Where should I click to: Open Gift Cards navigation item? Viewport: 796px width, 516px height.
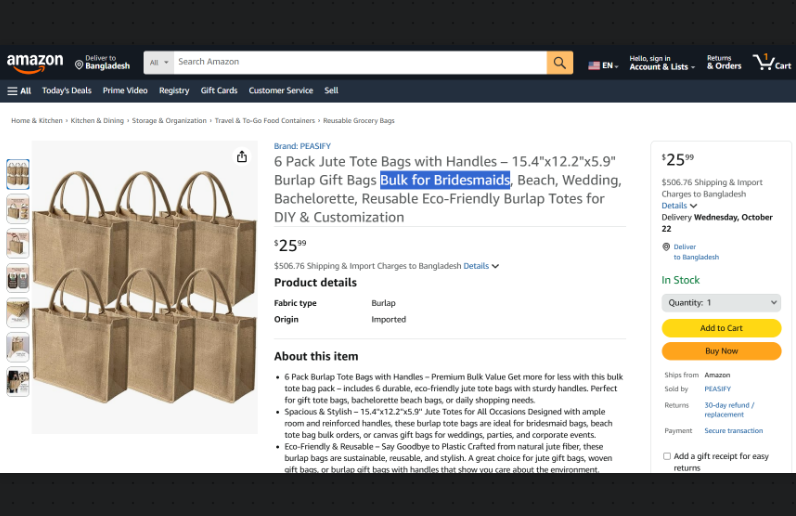pos(219,90)
